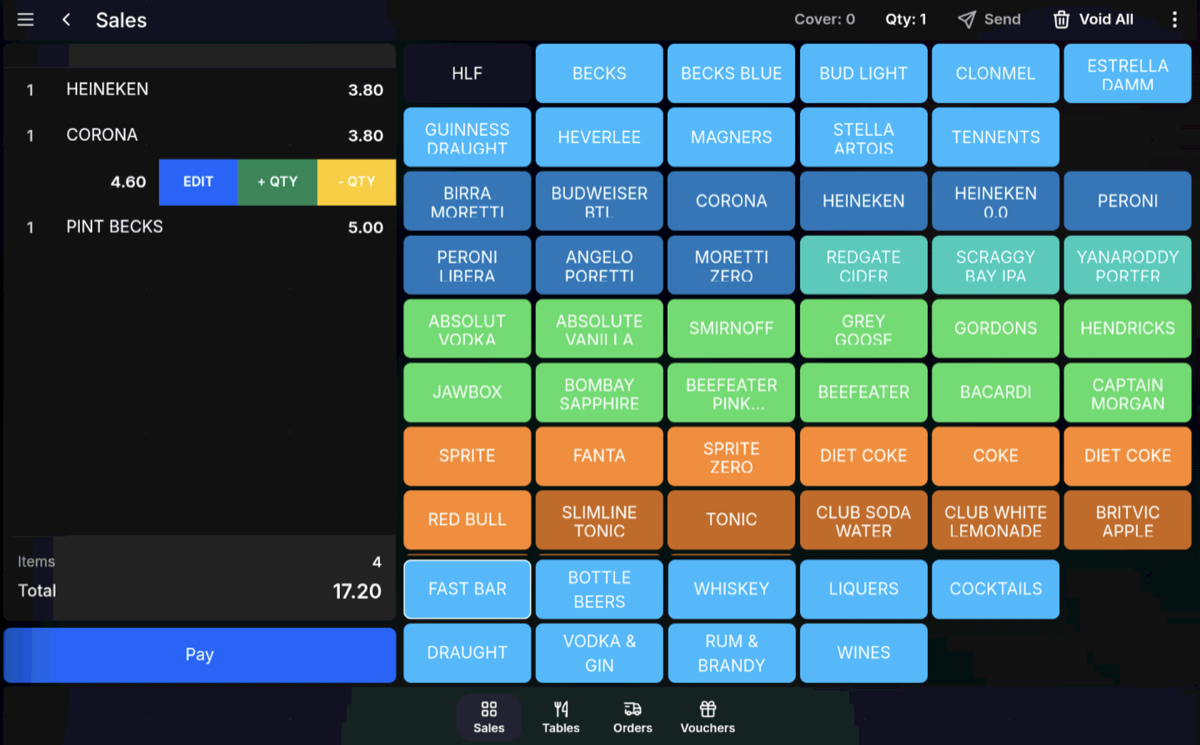Add JAWBOX to the order
This screenshot has height=745, width=1200.
(x=467, y=393)
